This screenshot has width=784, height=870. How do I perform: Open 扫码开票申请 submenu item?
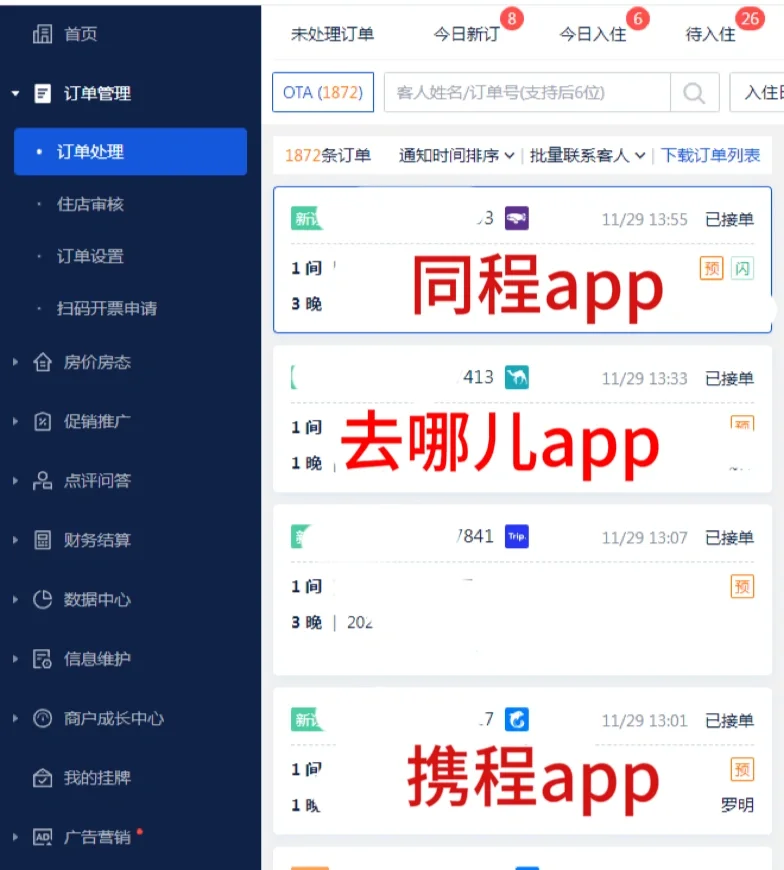(107, 308)
